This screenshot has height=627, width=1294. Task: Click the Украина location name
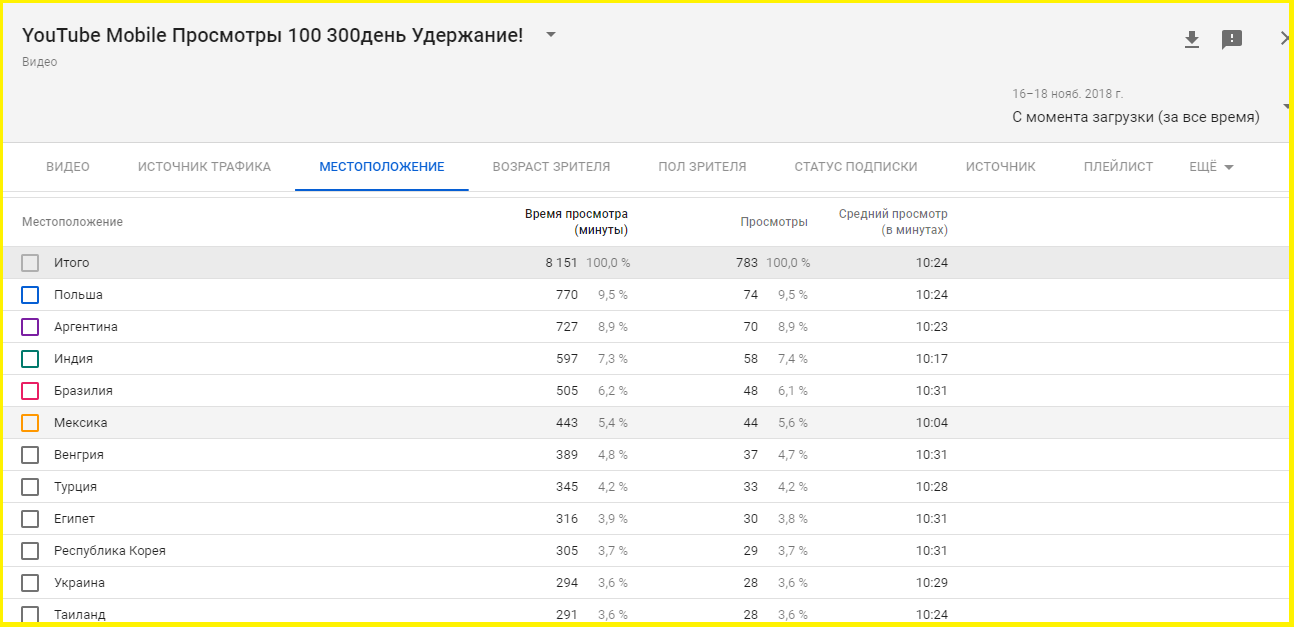tap(79, 583)
